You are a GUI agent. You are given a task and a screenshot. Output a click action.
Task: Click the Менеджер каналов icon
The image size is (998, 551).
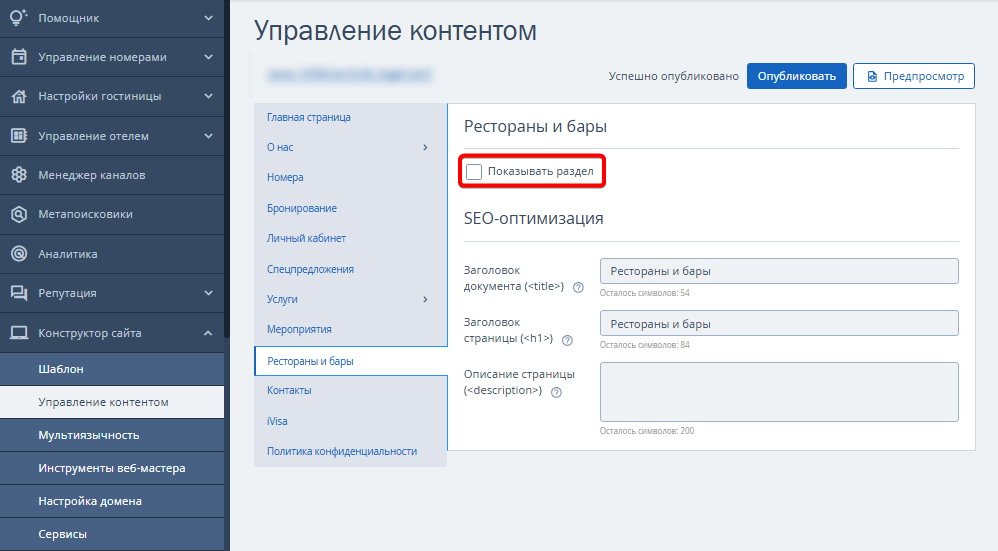pos(19,174)
